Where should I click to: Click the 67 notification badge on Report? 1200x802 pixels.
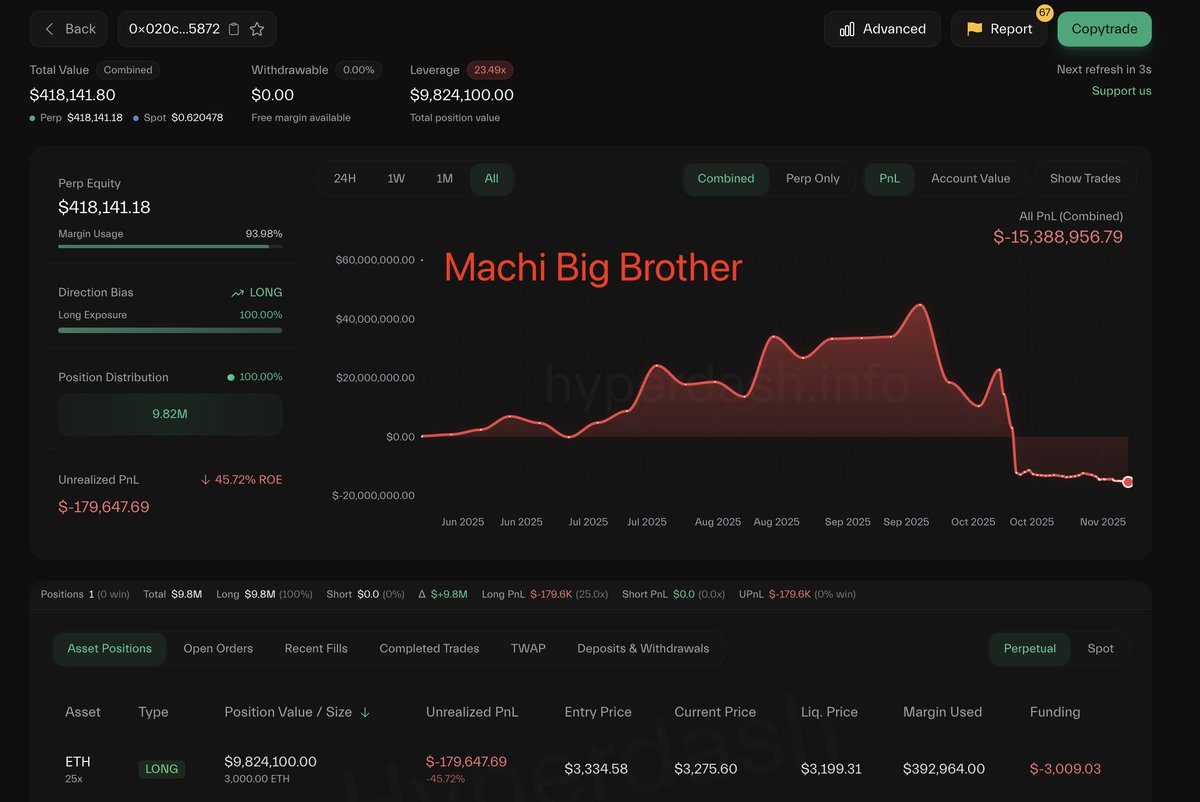(1044, 13)
